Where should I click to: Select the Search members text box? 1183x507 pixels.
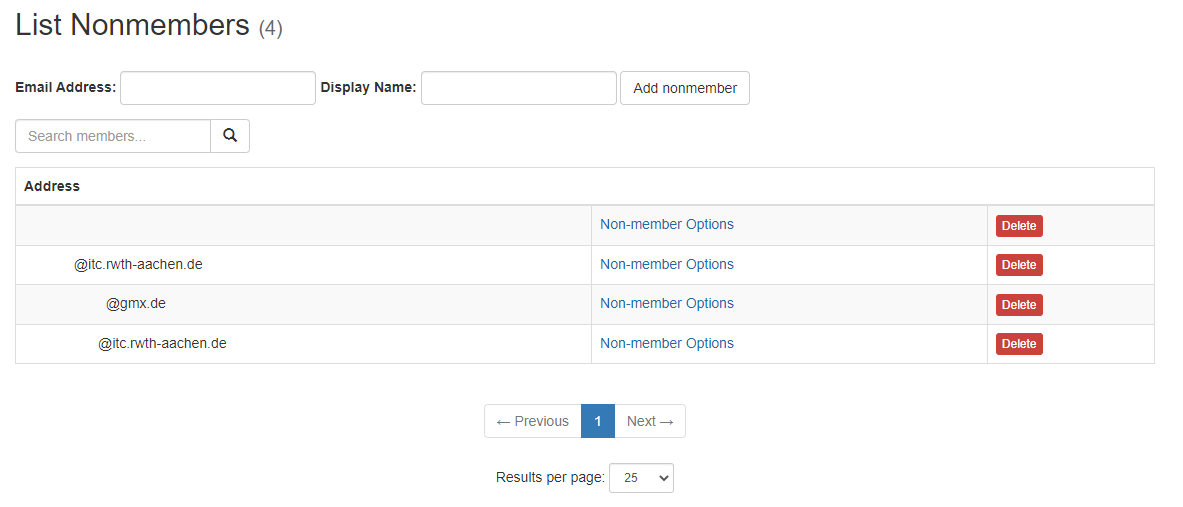pos(113,136)
